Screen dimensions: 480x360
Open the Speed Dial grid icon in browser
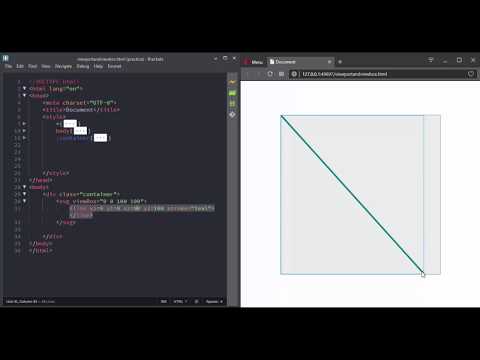pyautogui.click(x=282, y=74)
